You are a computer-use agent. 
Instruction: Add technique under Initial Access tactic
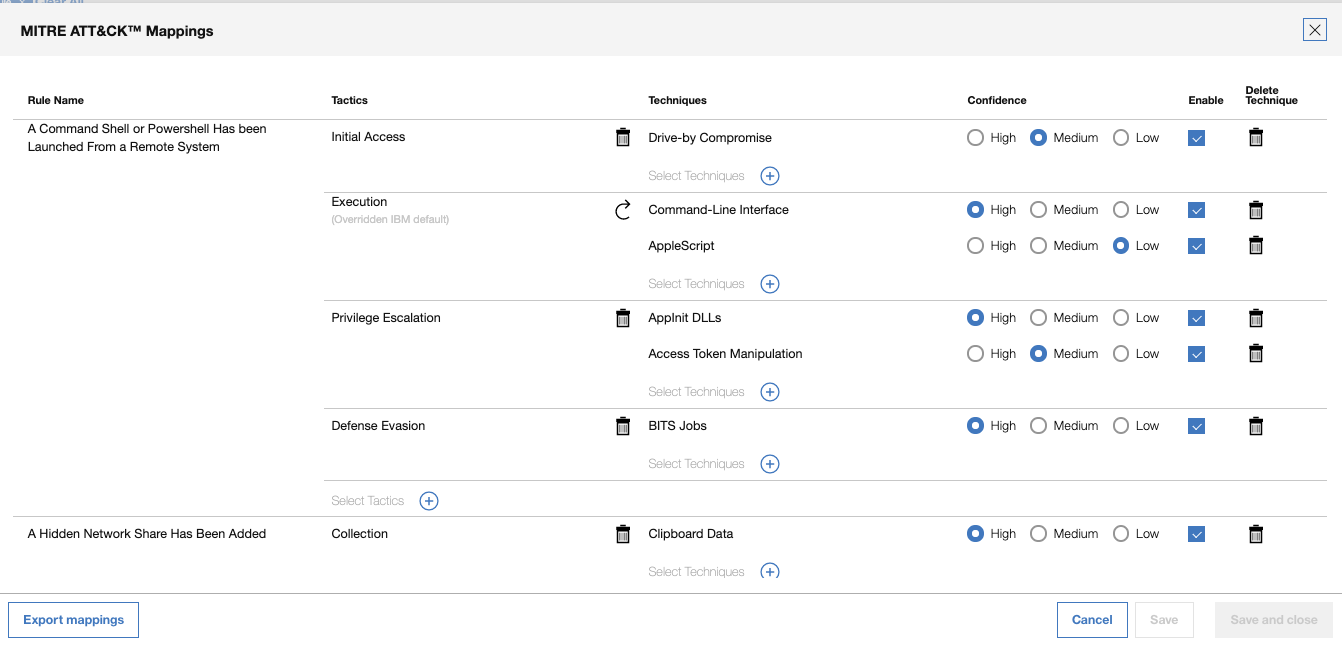(x=770, y=176)
